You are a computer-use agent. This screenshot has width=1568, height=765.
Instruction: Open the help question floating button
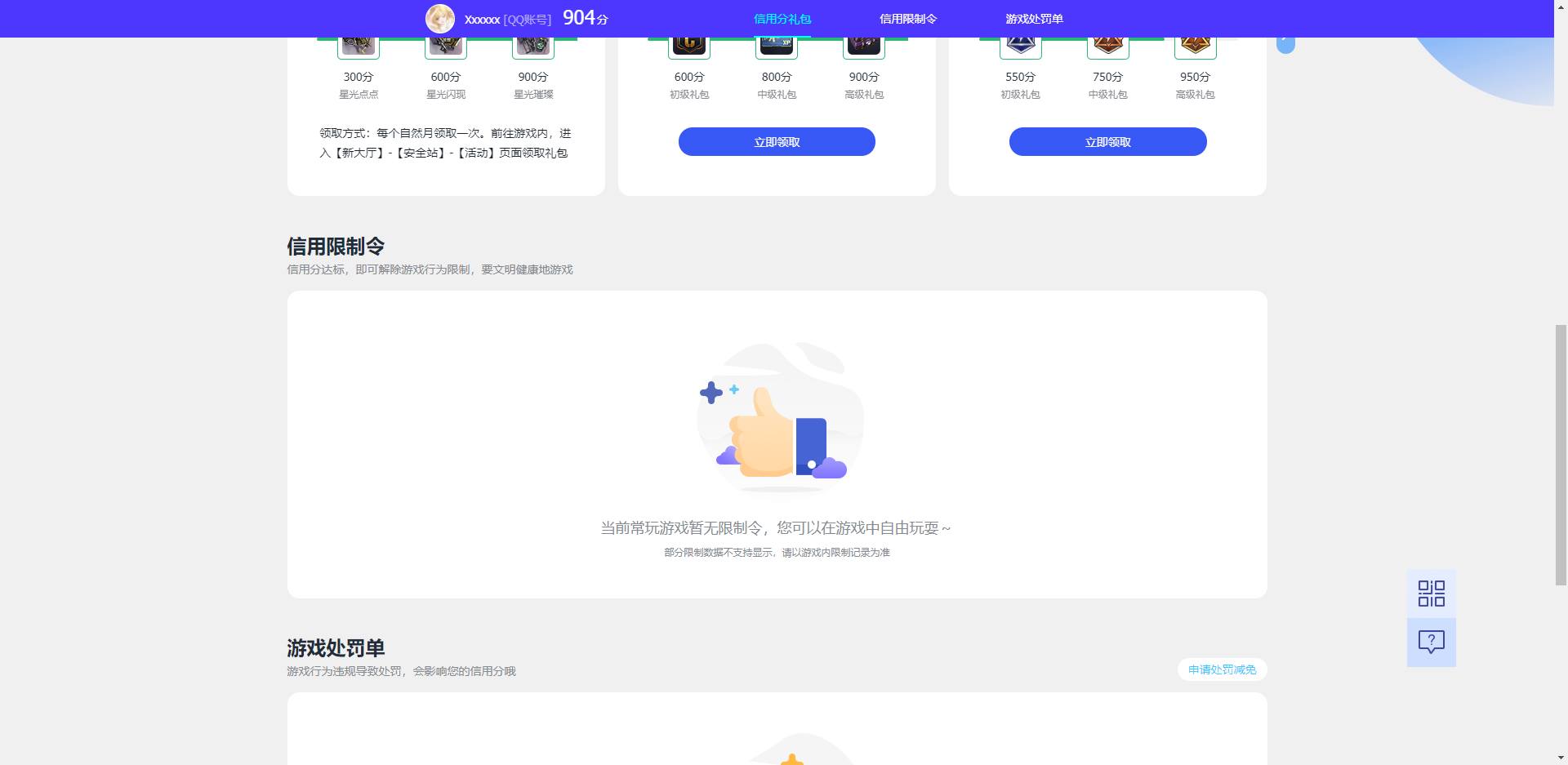tap(1431, 643)
